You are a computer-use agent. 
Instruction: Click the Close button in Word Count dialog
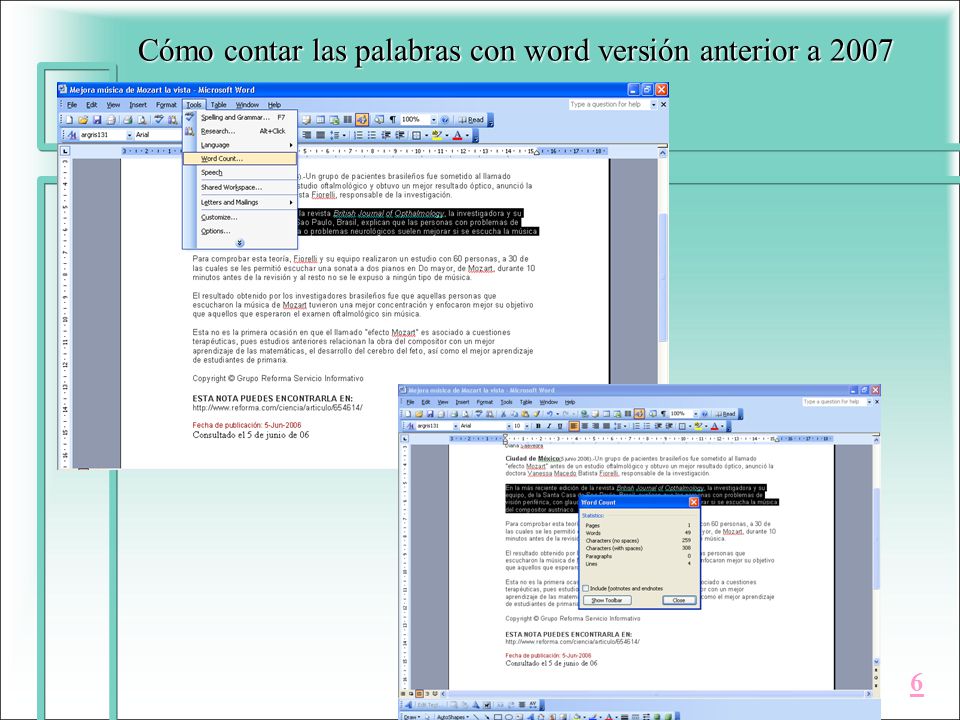pyautogui.click(x=679, y=600)
